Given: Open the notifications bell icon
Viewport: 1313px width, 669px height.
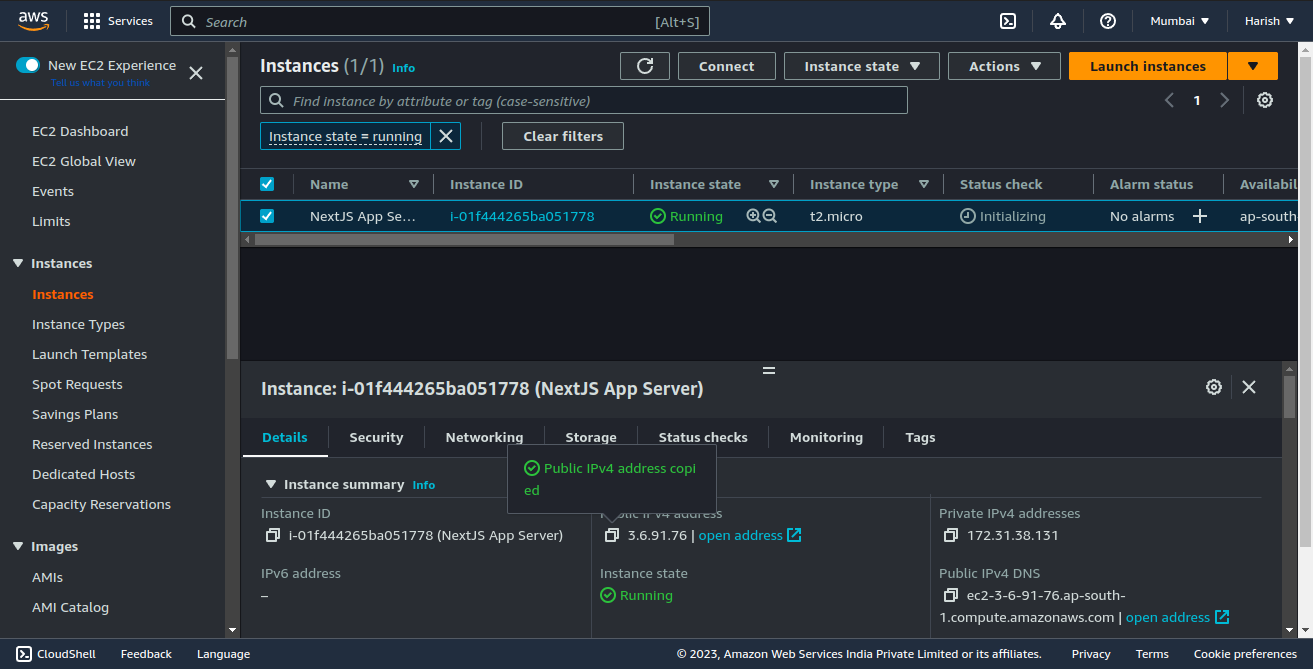Looking at the screenshot, I should [x=1058, y=21].
